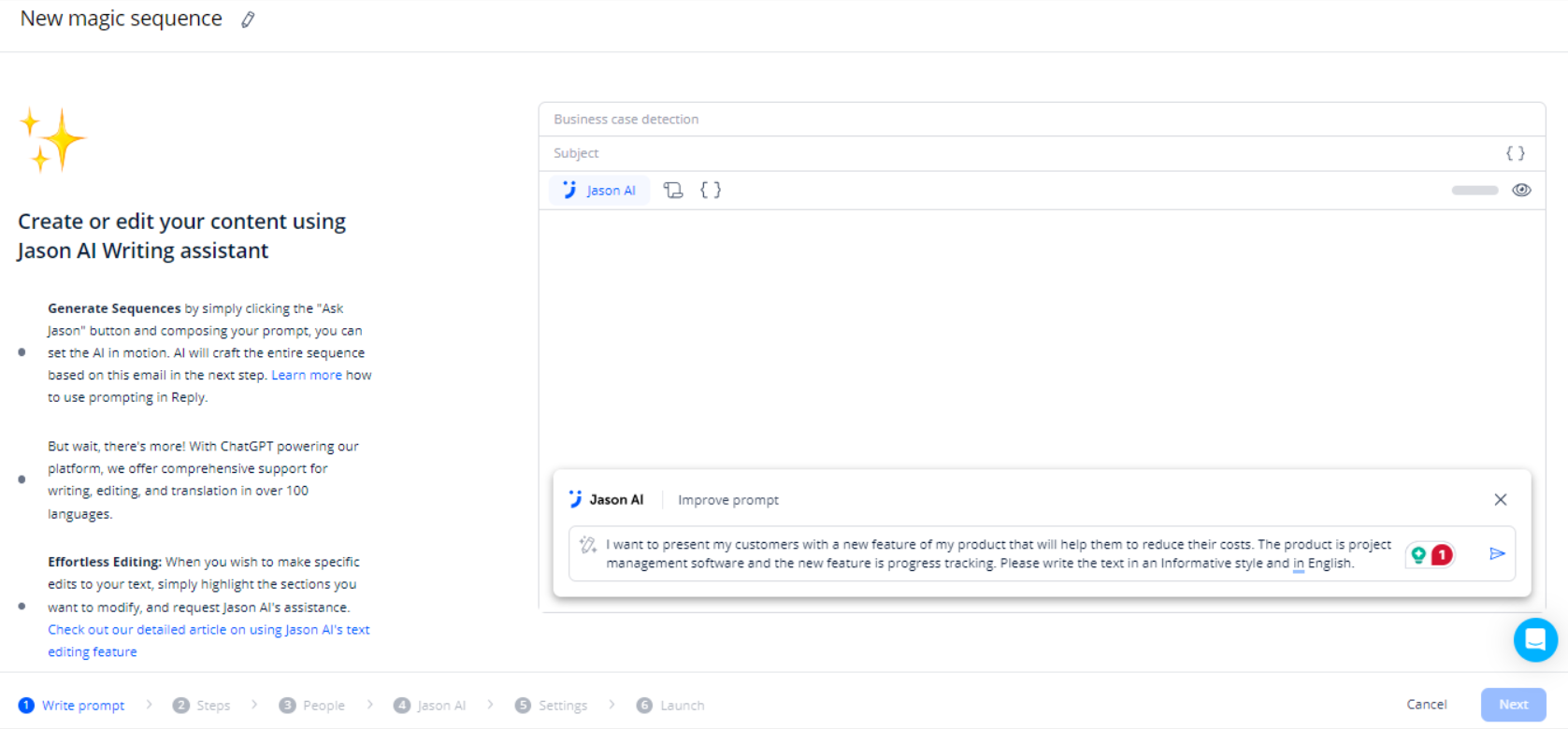Edit the sequence name with pencil icon
1568x729 pixels.
pyautogui.click(x=248, y=20)
